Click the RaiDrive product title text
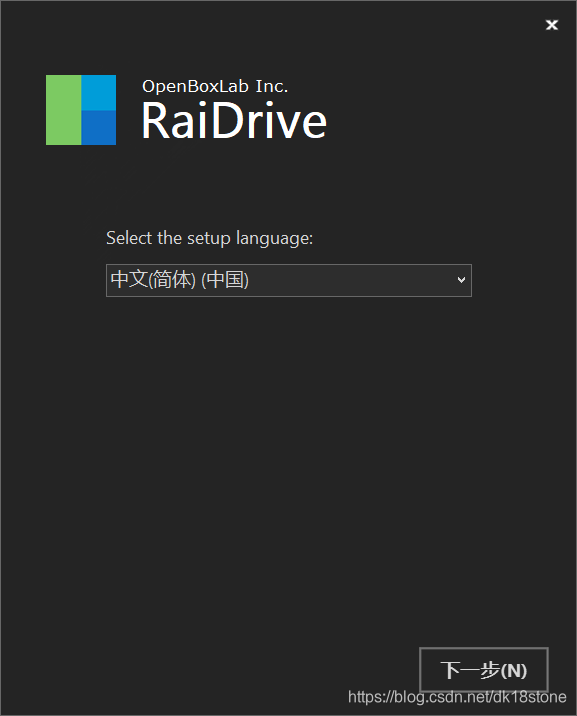 pos(234,121)
